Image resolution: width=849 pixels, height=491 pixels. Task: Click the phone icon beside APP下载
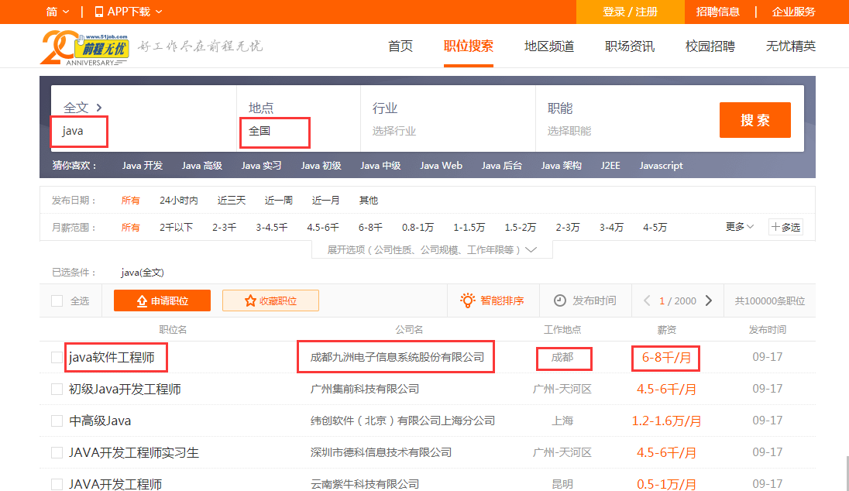click(99, 11)
